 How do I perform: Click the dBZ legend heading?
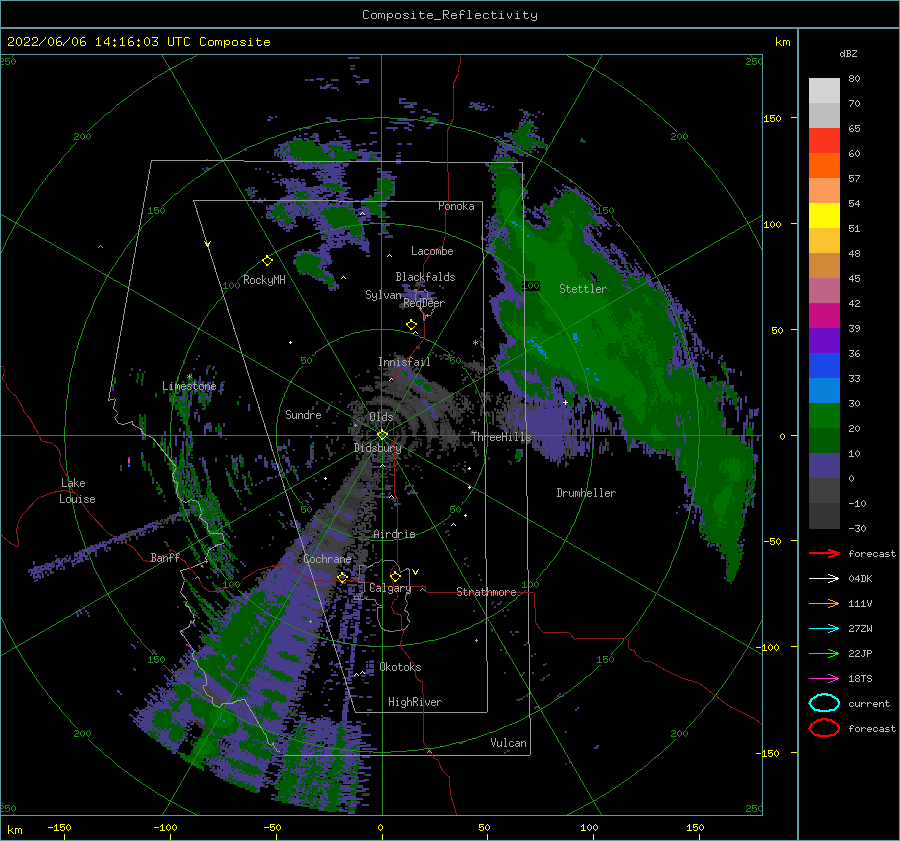[848, 54]
